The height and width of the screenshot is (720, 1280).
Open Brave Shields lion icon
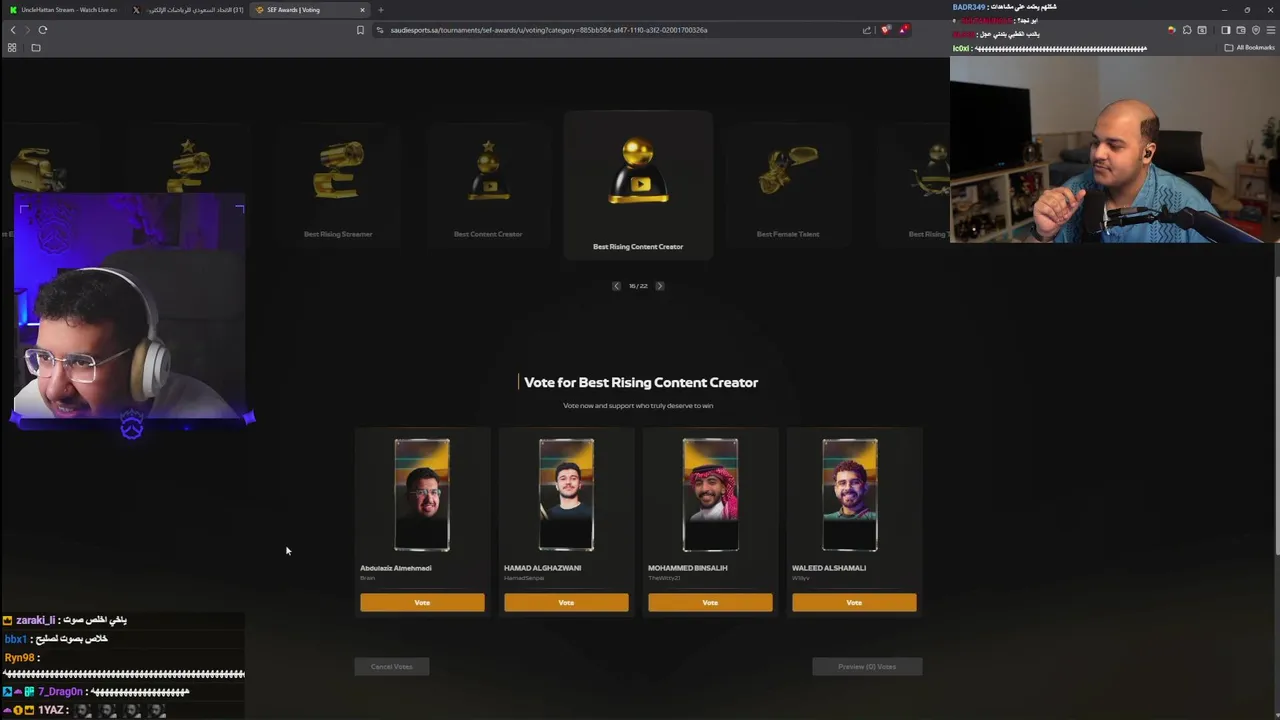(886, 30)
